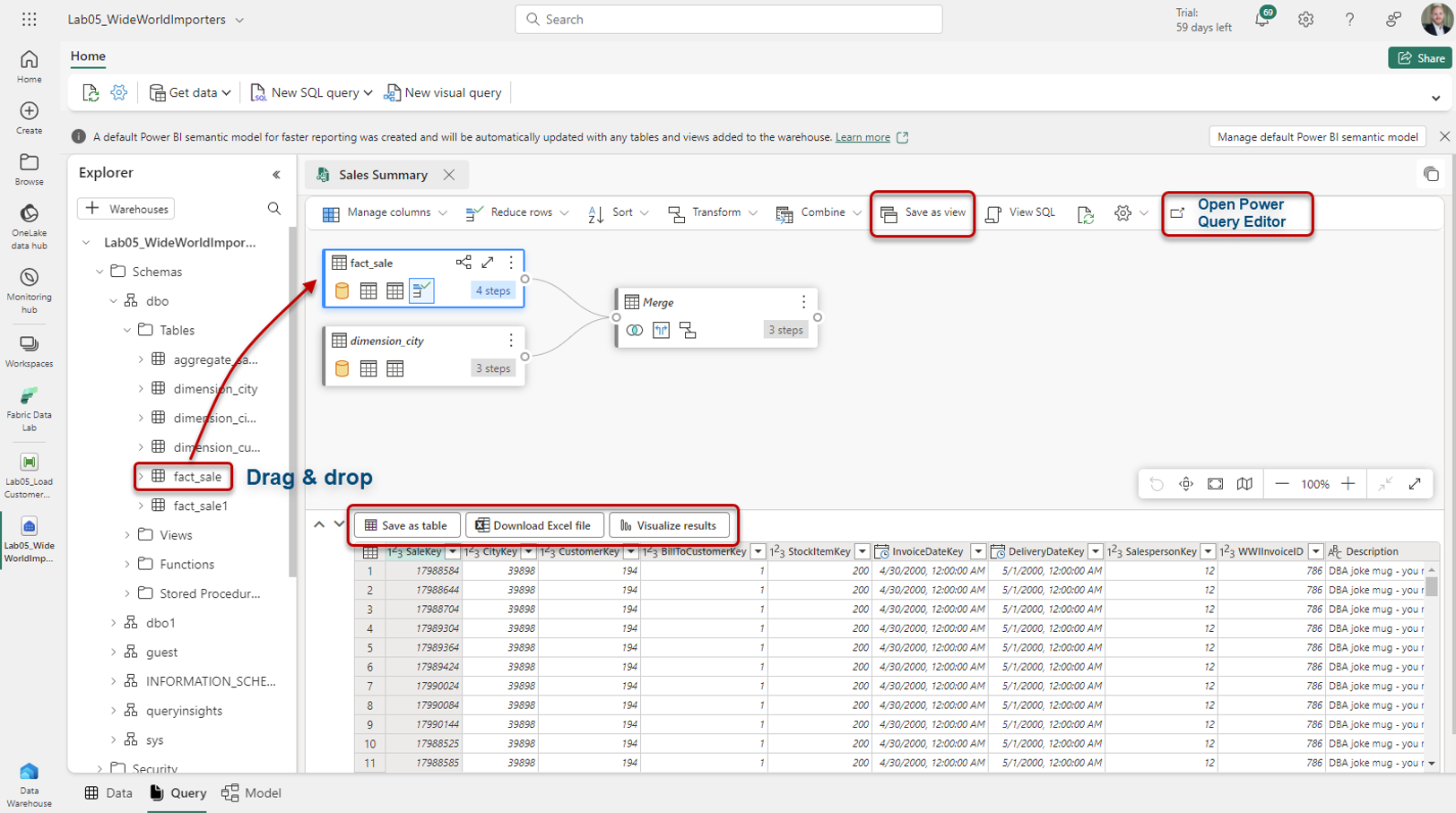This screenshot has height=813, width=1456.
Task: Open dimension_city node more options
Action: (511, 341)
